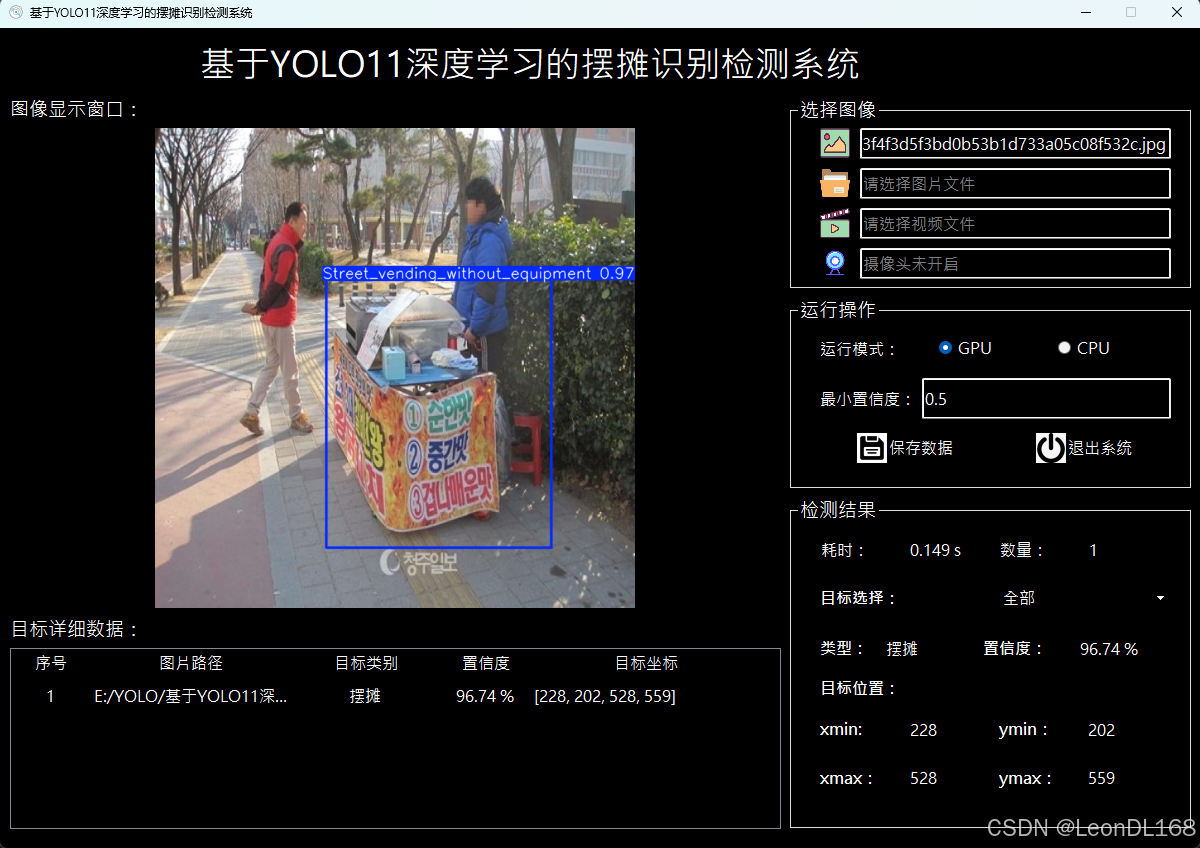1200x848 pixels.
Task: Click the 96.74 % cell in table
Action: (485, 696)
